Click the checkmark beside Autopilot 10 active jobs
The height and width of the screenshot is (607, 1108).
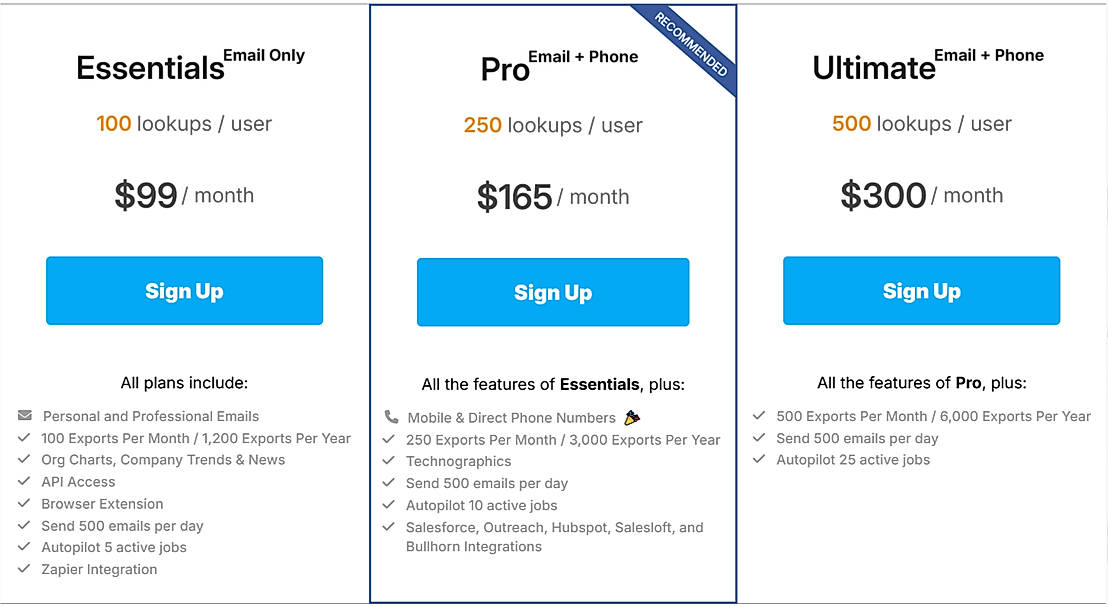(390, 505)
